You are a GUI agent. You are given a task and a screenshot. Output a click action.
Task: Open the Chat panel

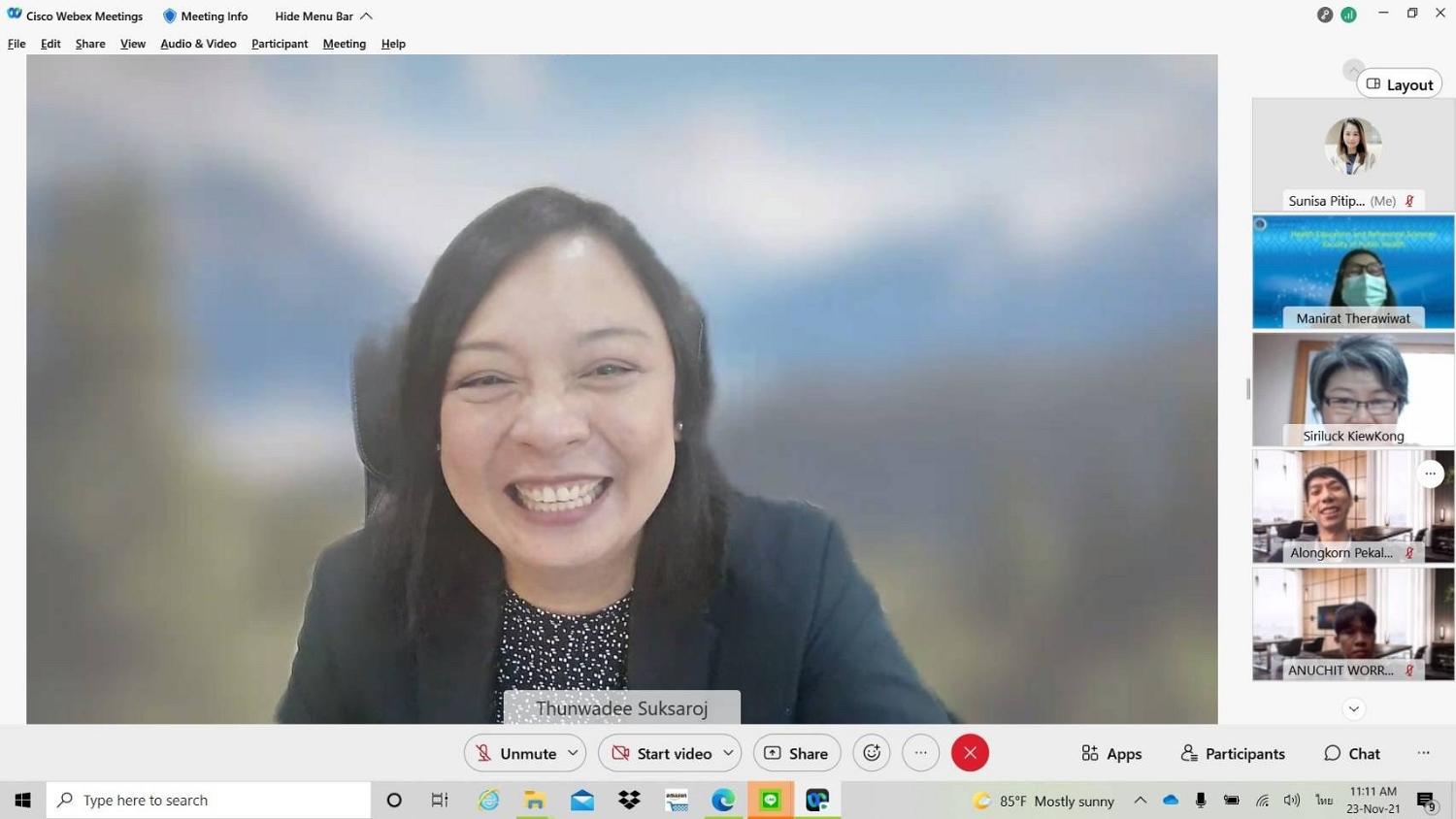[x=1352, y=753]
